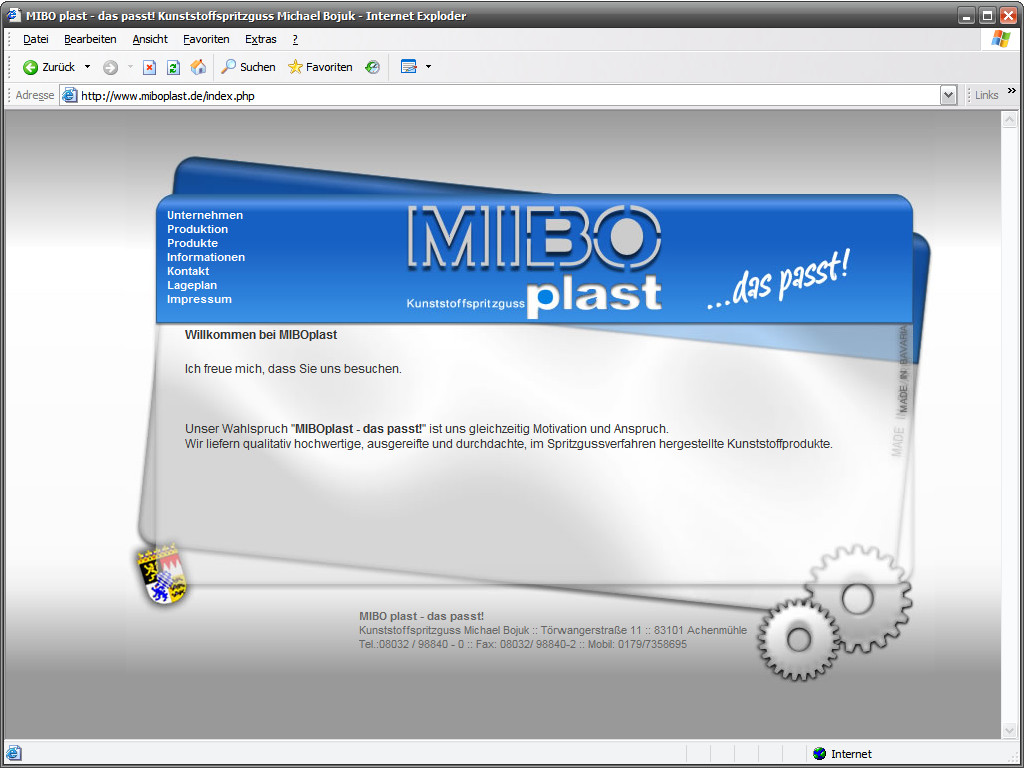Click the '...das passt!' slogan text
This screenshot has width=1024, height=768.
tap(778, 280)
